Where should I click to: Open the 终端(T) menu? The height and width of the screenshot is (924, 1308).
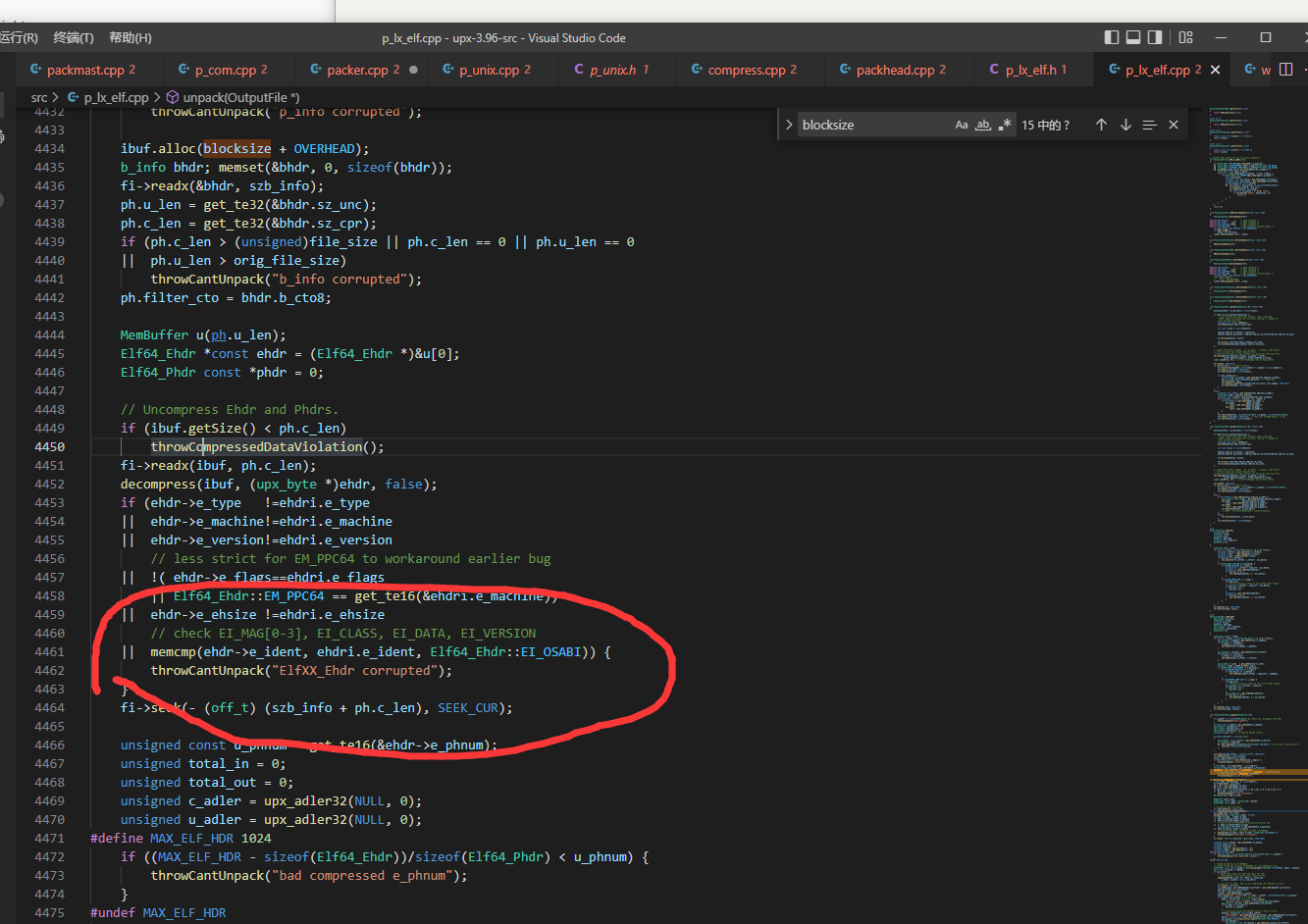74,37
